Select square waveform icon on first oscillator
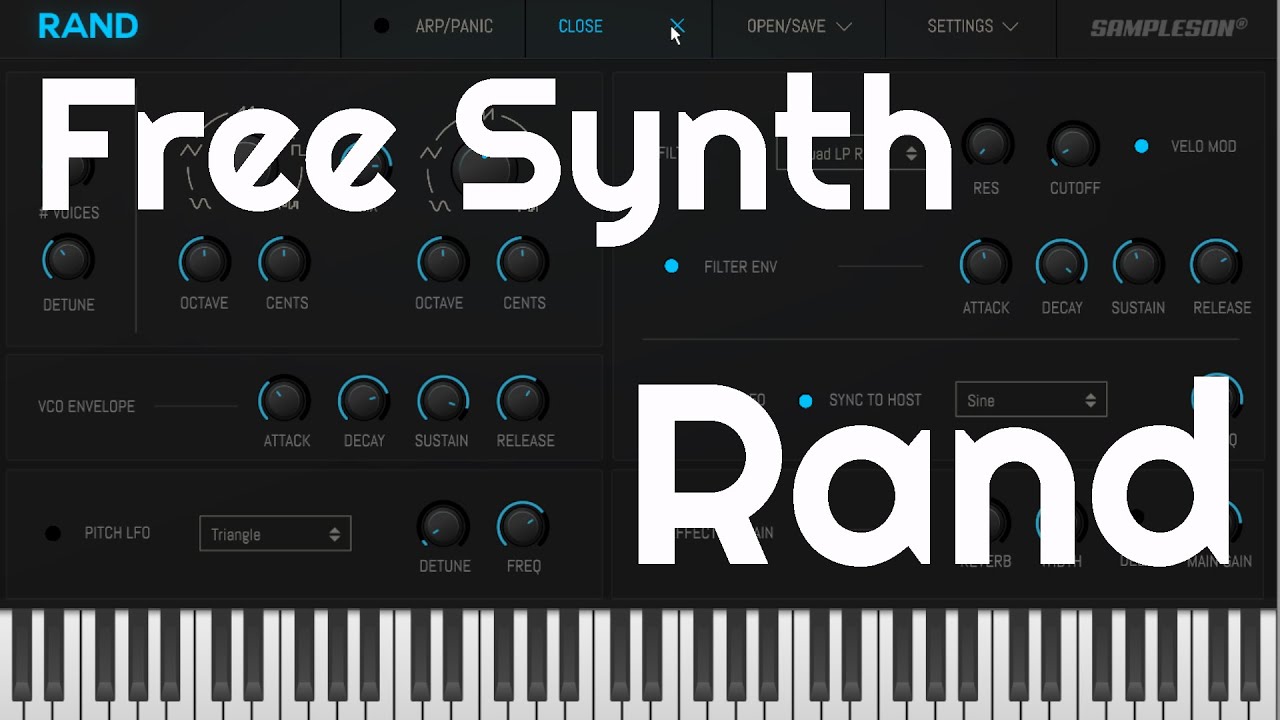 298,151
